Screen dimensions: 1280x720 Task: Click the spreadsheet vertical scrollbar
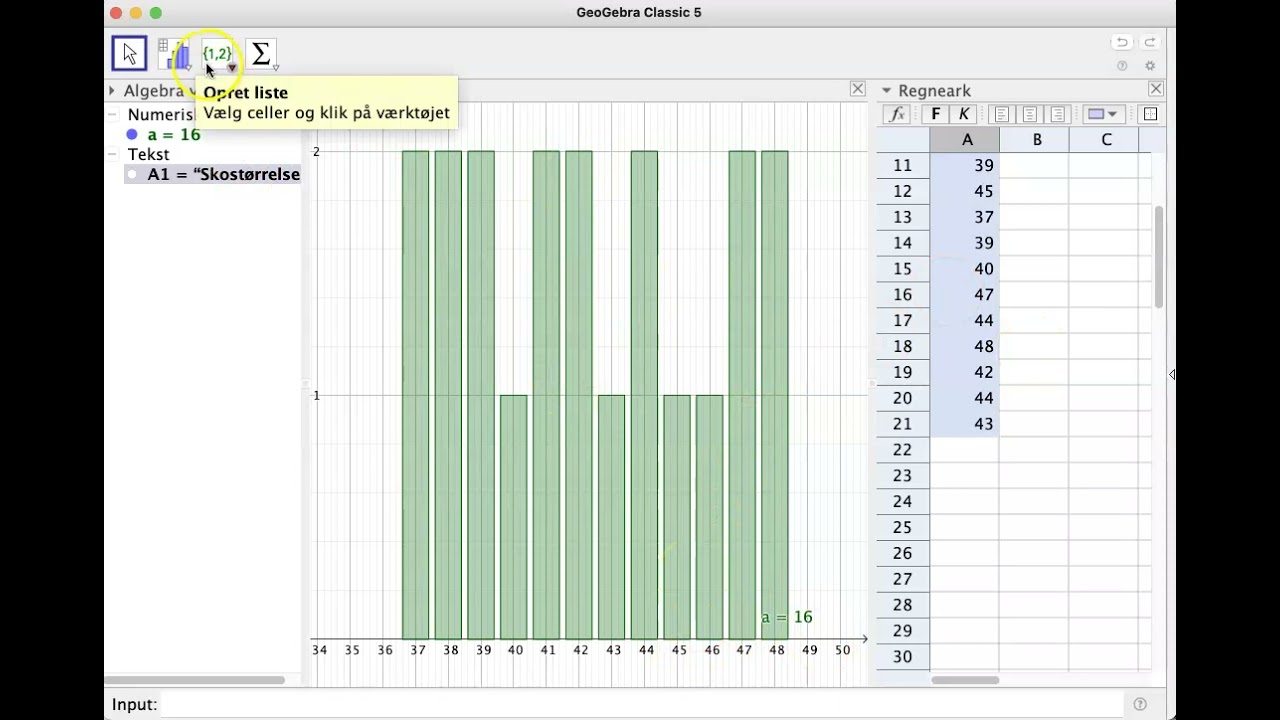(1159, 257)
